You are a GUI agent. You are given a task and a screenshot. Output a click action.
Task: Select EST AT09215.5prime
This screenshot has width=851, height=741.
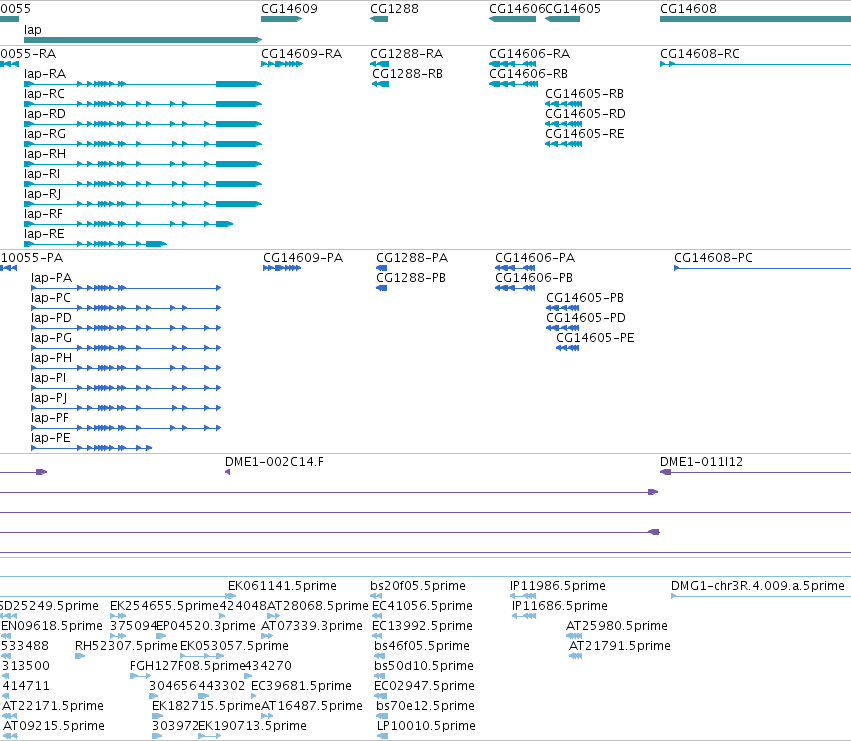(54, 726)
